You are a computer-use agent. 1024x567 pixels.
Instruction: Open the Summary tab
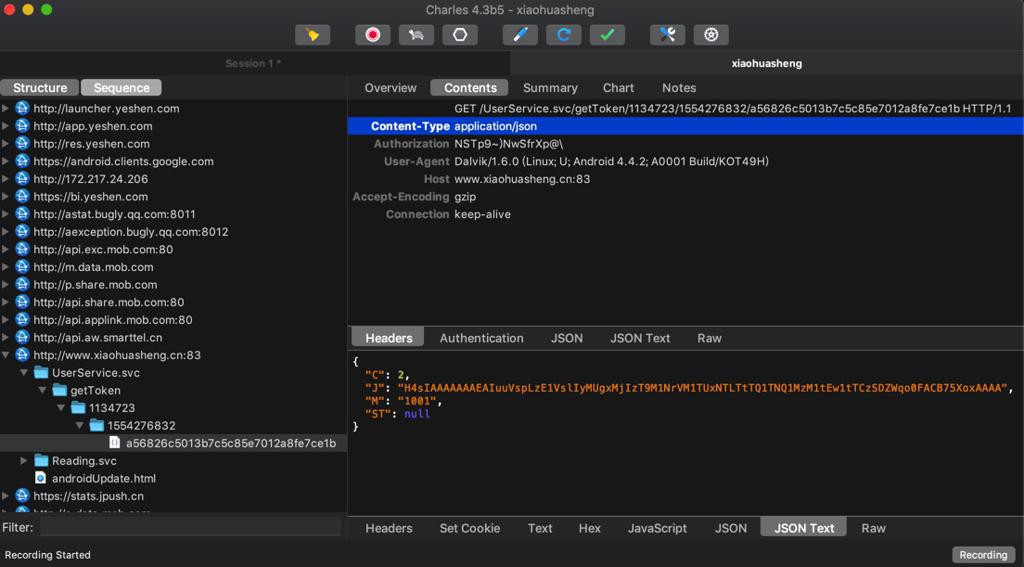tap(550, 88)
